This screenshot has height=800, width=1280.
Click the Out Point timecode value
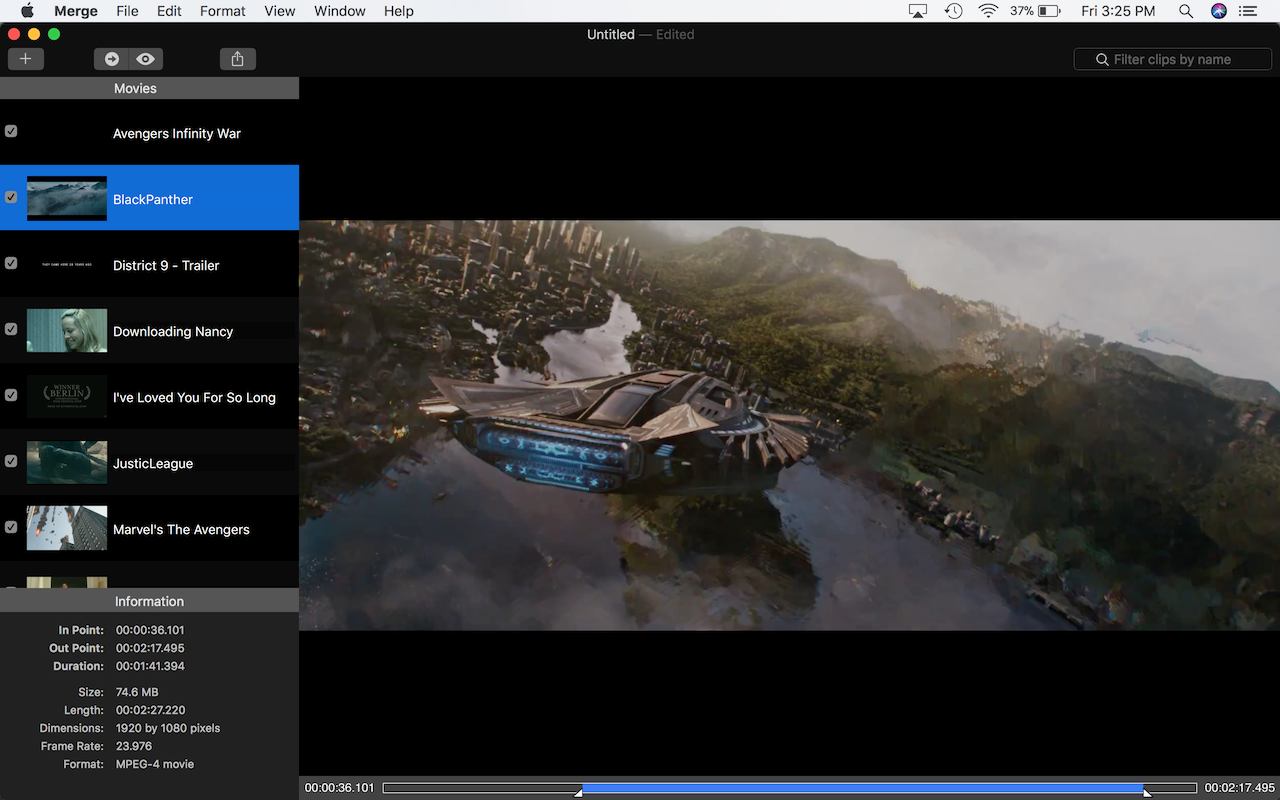coord(150,648)
